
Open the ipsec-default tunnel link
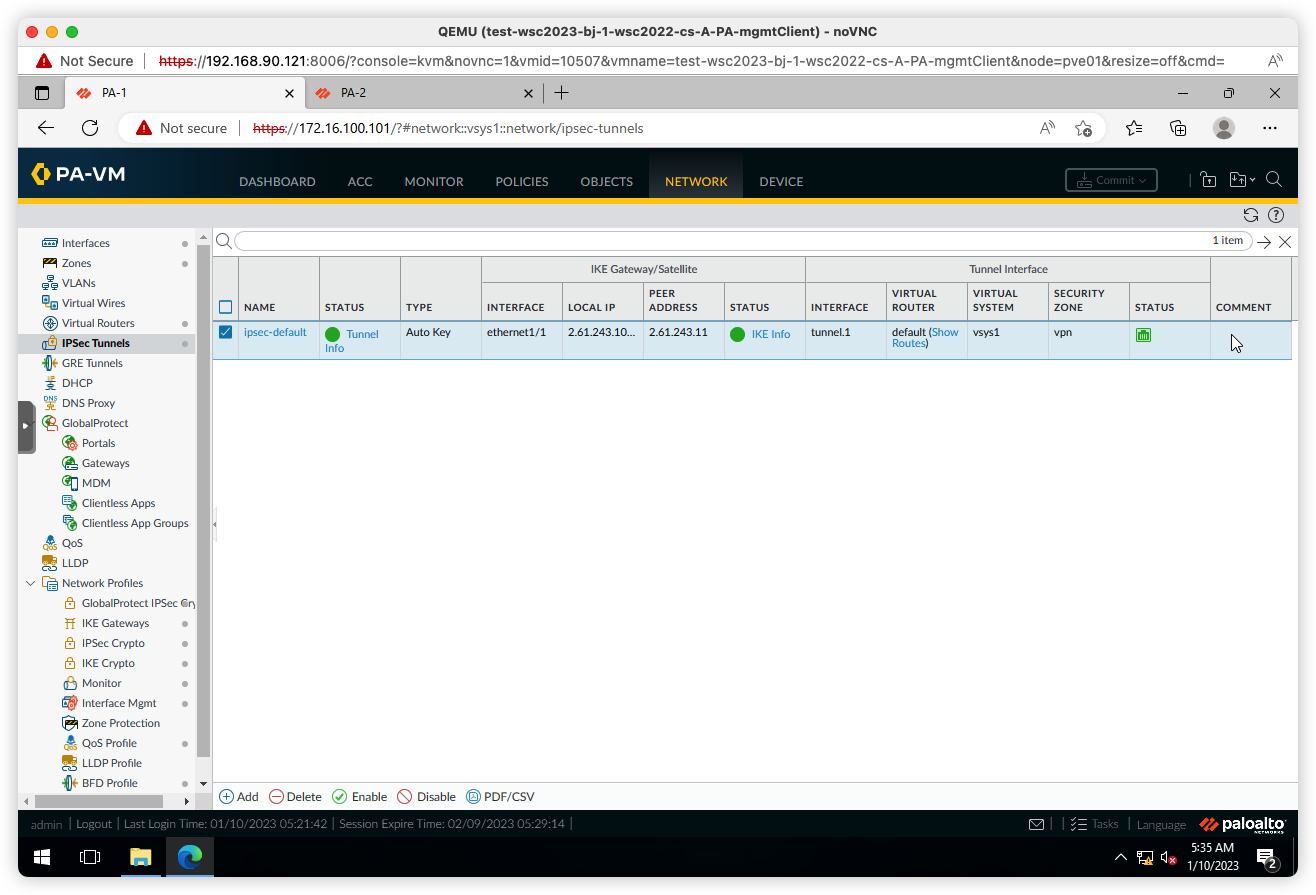click(x=275, y=332)
